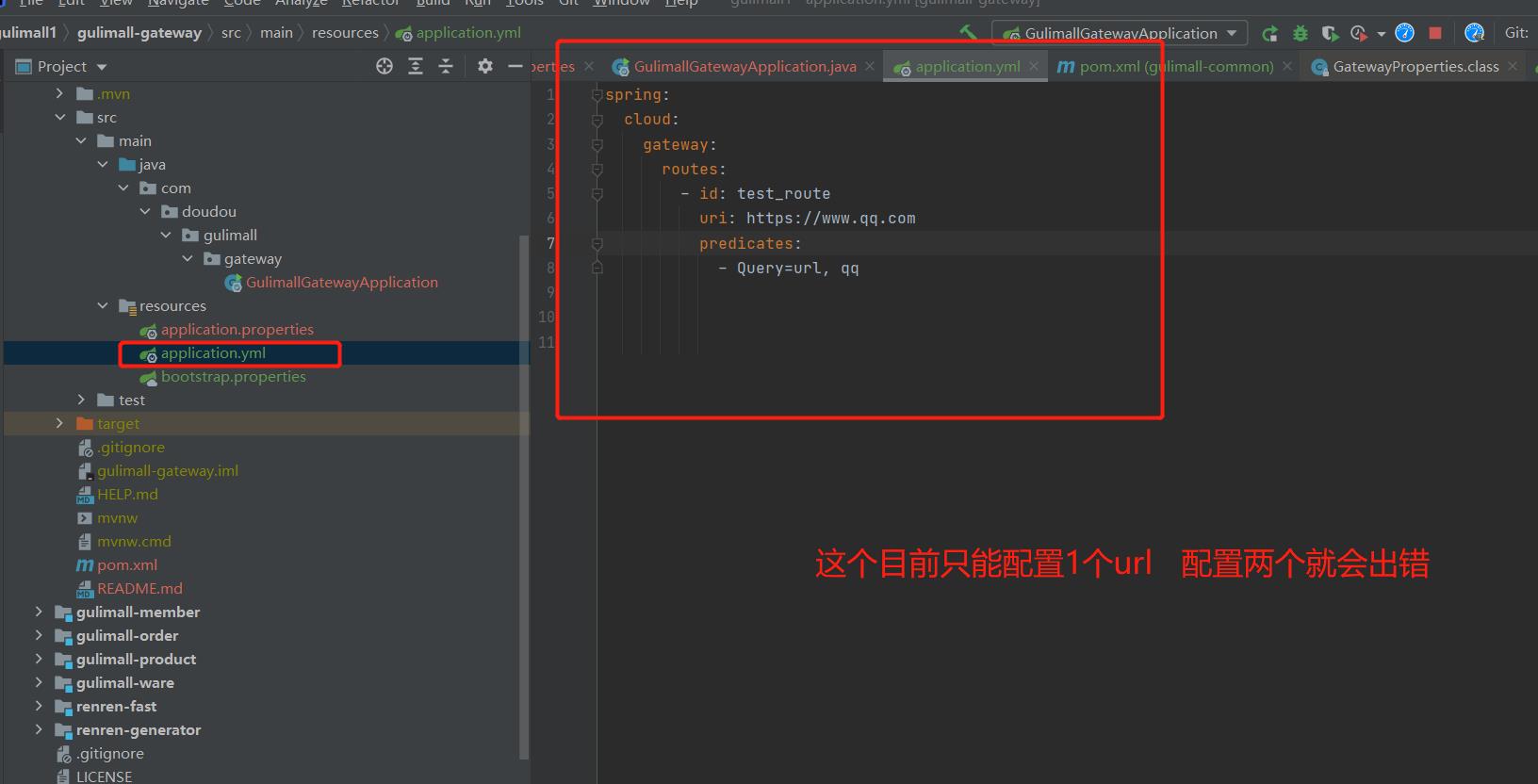Click the Project panel vertical scrollbar
1538x784 pixels.
tap(524, 497)
